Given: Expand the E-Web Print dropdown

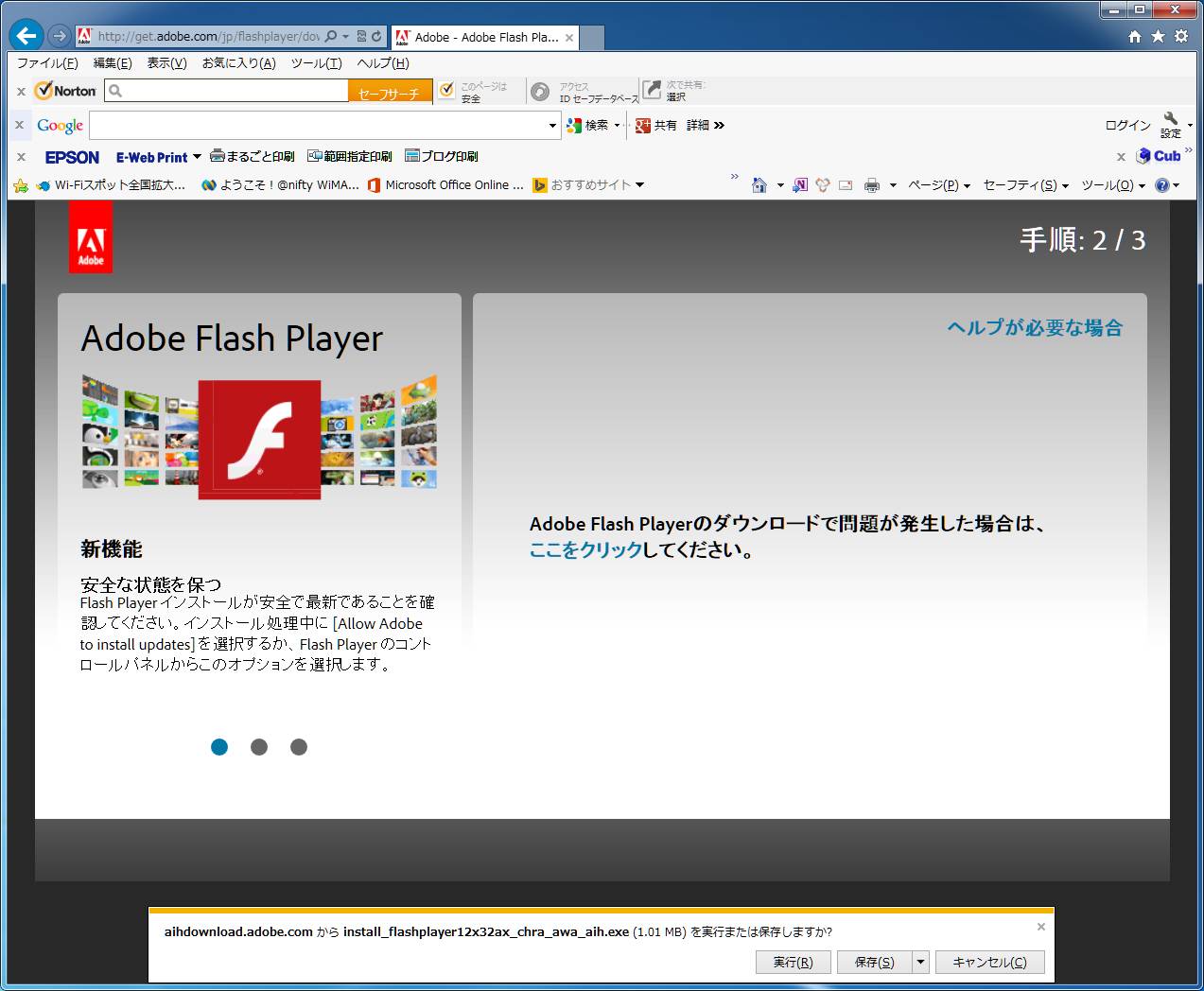Looking at the screenshot, I should pos(197,157).
